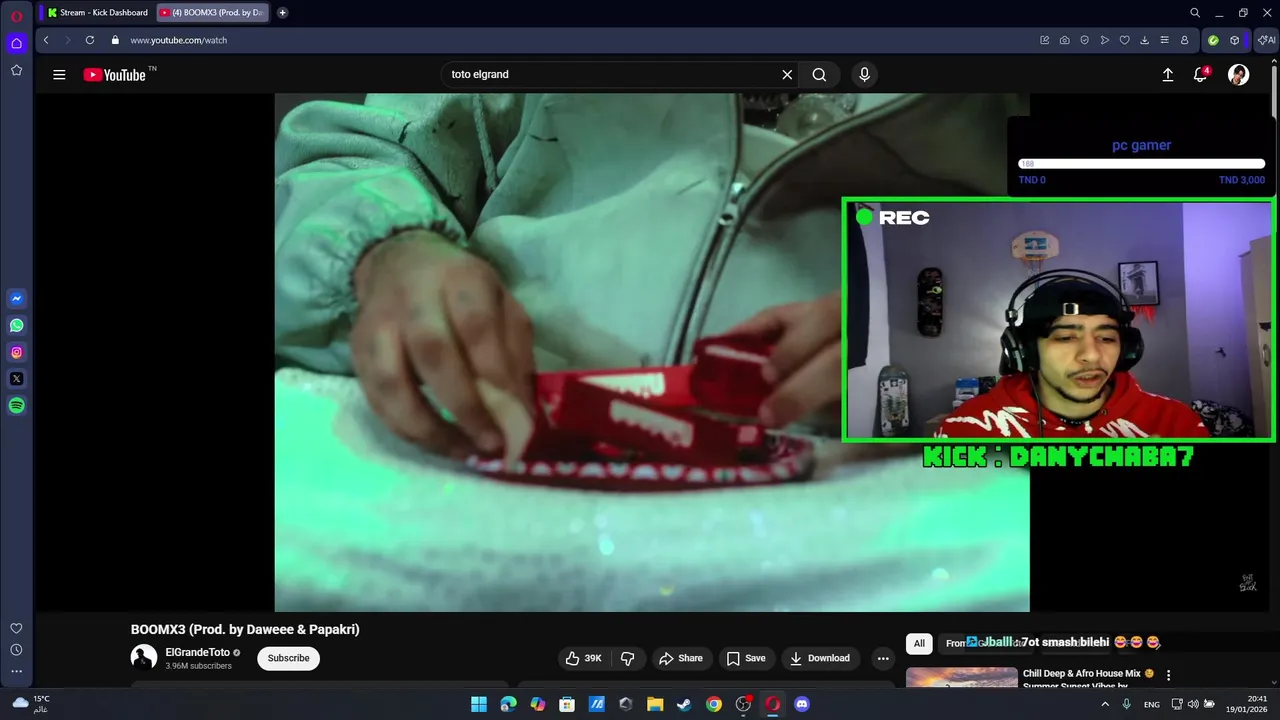Screen dimensions: 1280x720
Task: Open clock showing 20:41 19/01/2026
Action: click(1247, 704)
